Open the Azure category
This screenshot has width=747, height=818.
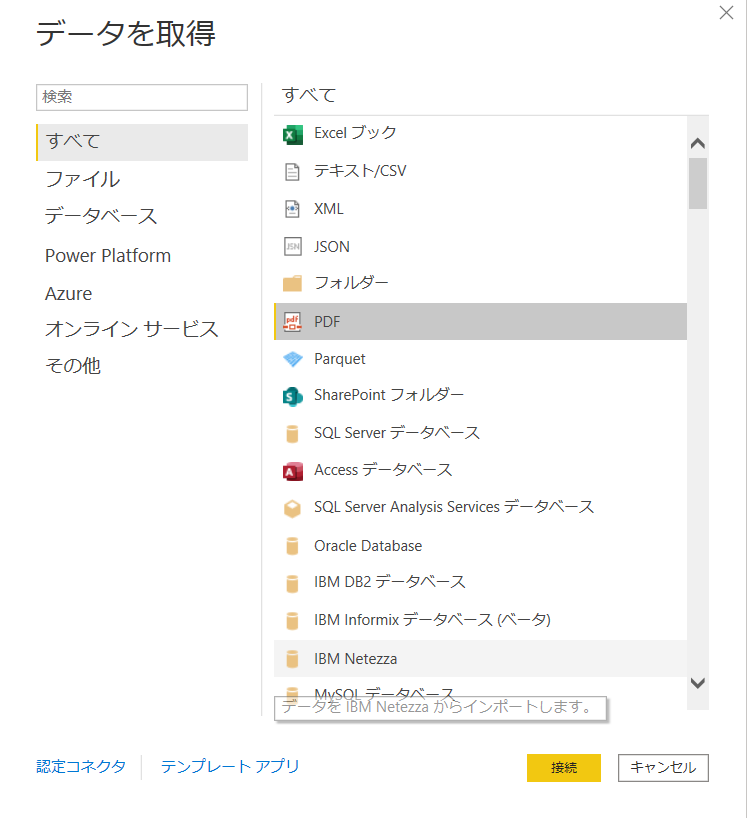click(68, 294)
